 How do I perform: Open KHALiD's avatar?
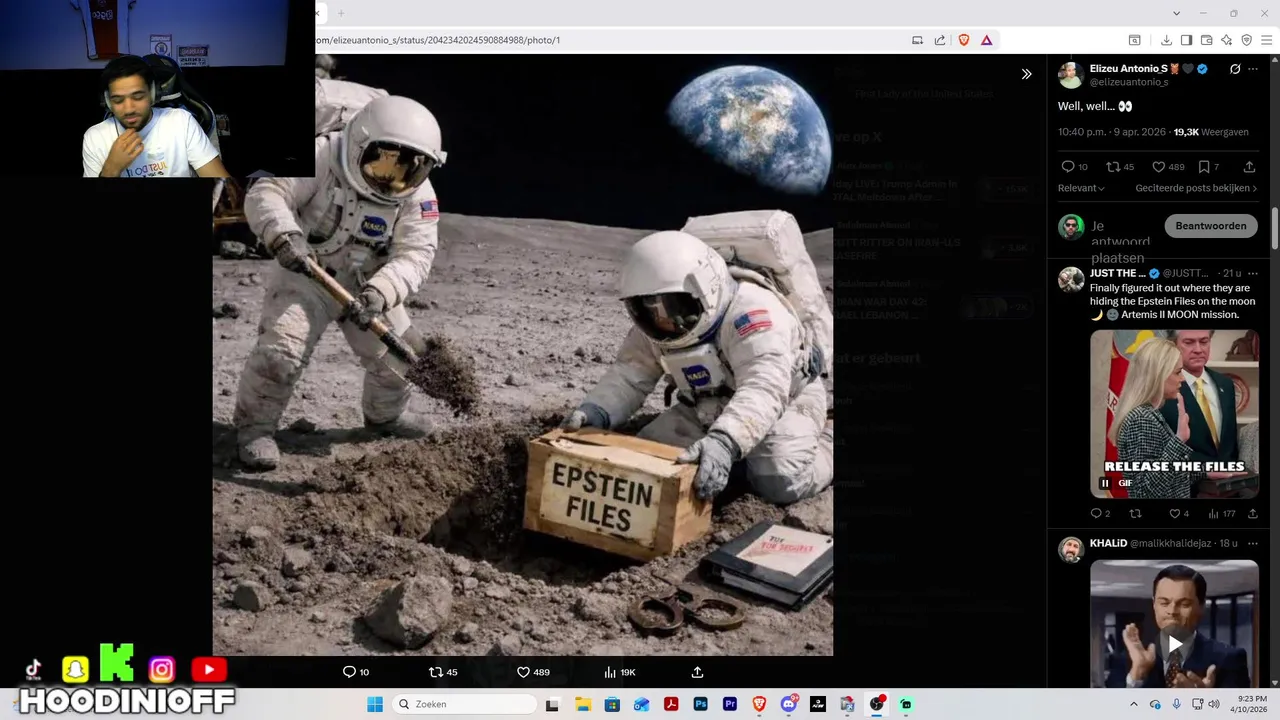(x=1071, y=550)
